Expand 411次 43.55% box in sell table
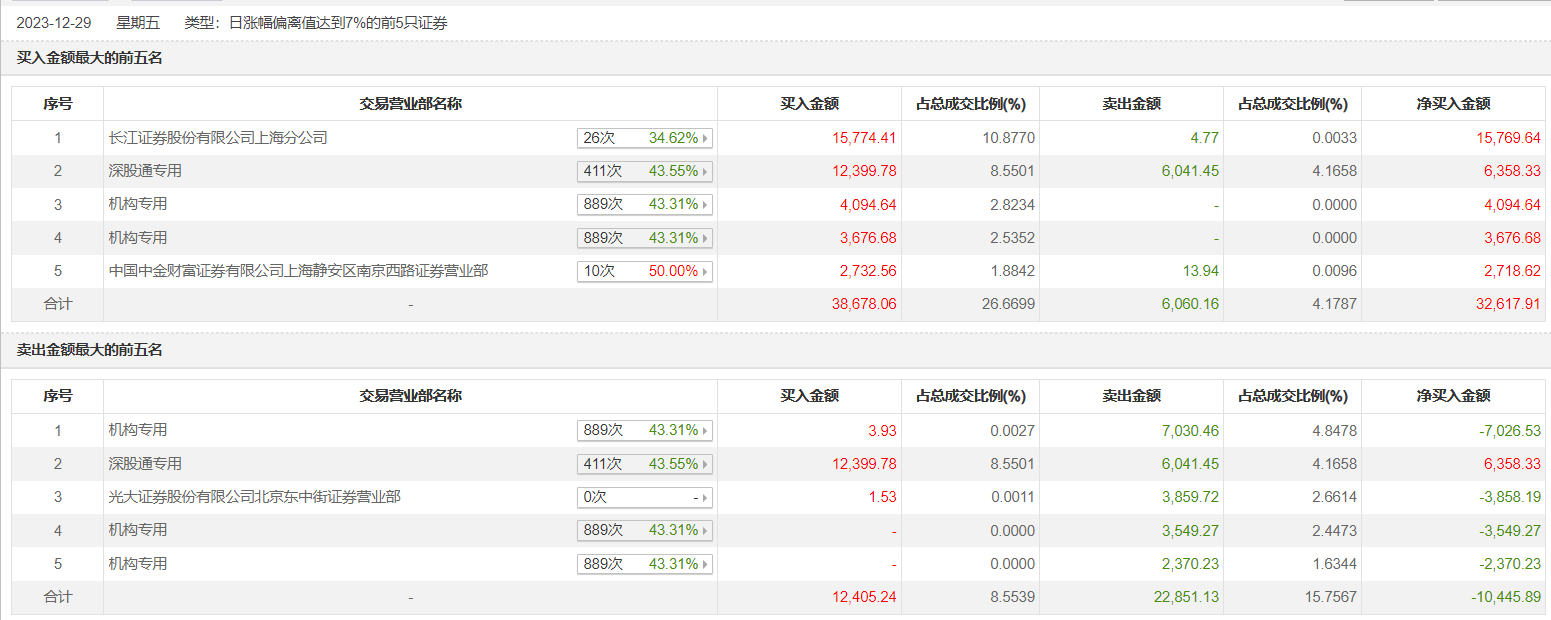 705,464
